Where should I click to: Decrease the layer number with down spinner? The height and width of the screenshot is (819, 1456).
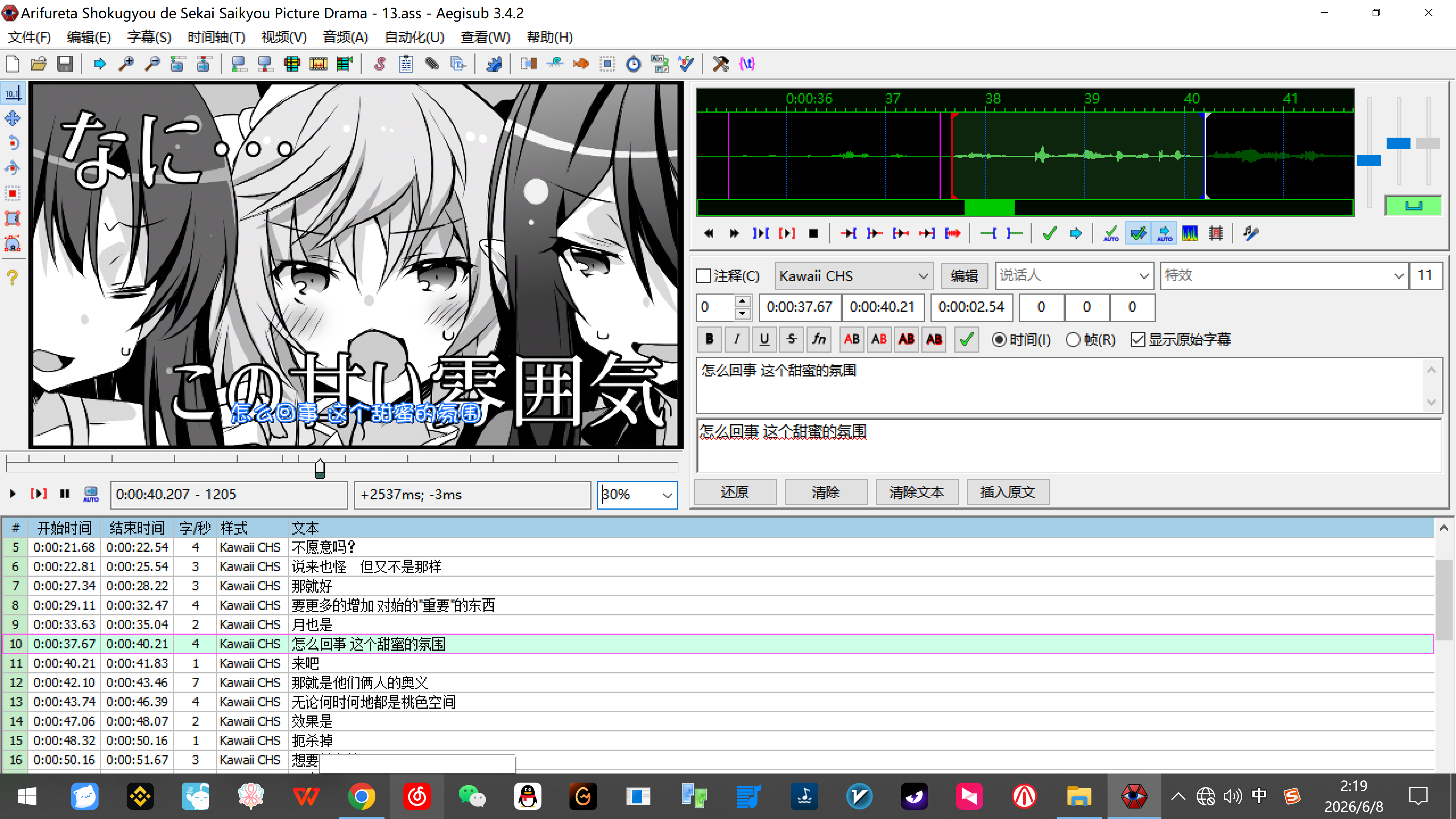743,314
